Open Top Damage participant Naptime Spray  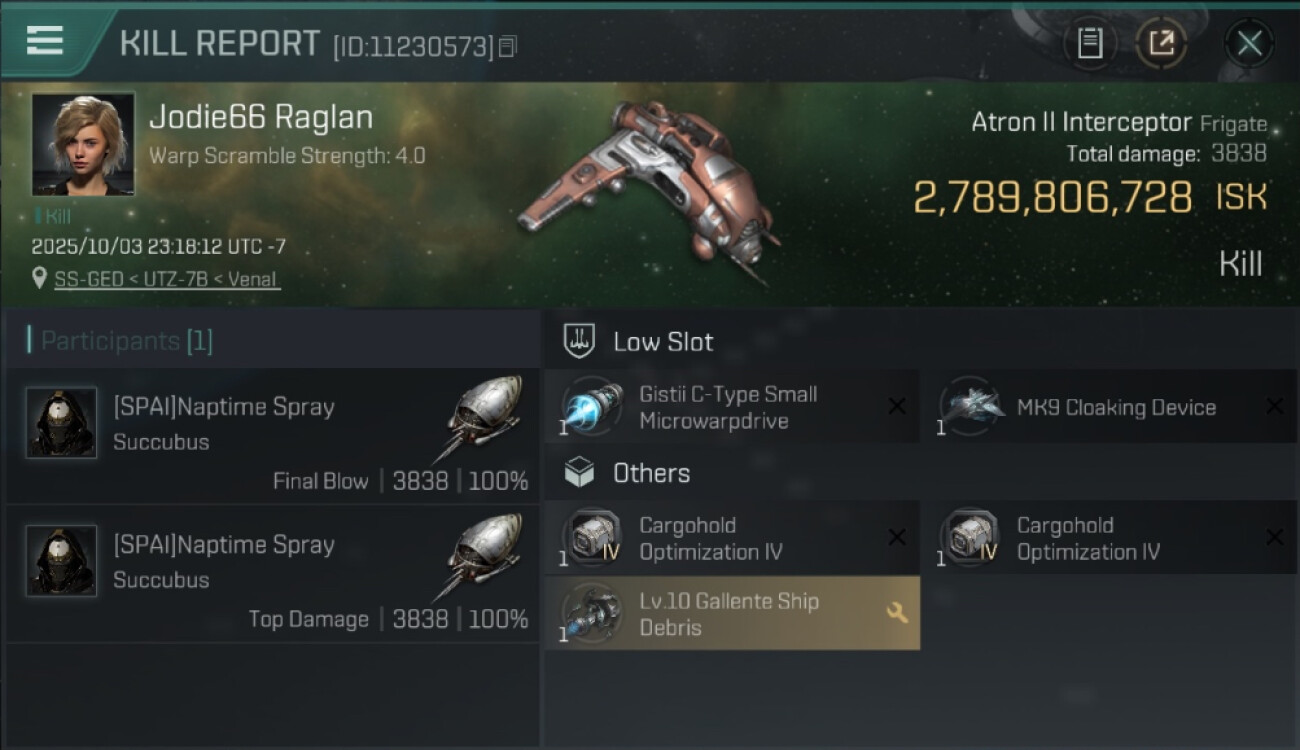click(x=224, y=545)
